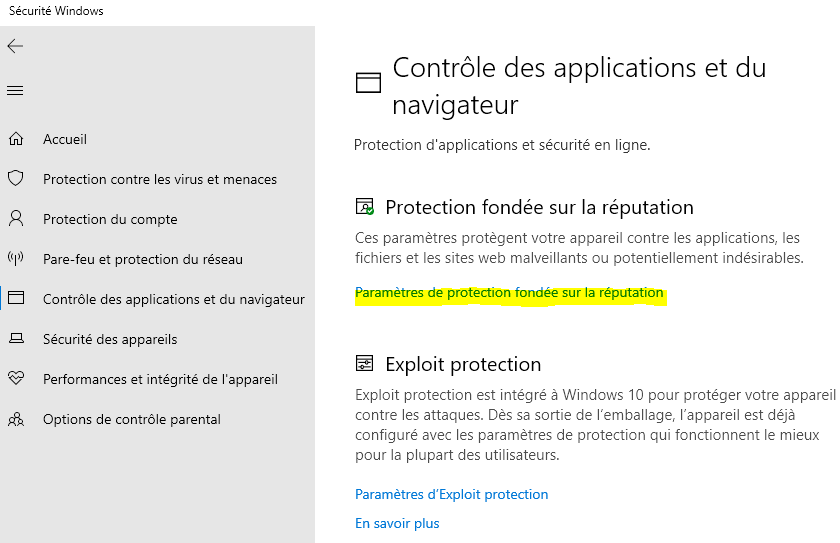Open Accueil in the sidebar
The height and width of the screenshot is (543, 840).
(65, 139)
